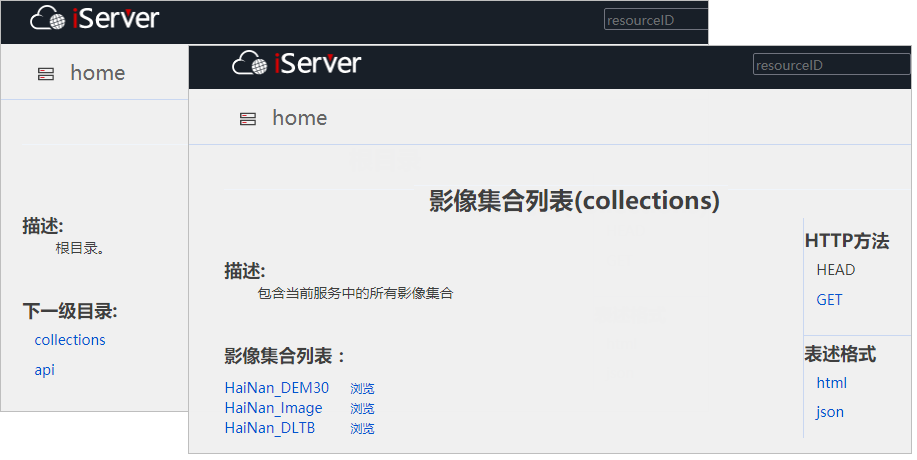This screenshot has width=917, height=460.
Task: Open the collections subdirectory link
Action: pos(70,340)
